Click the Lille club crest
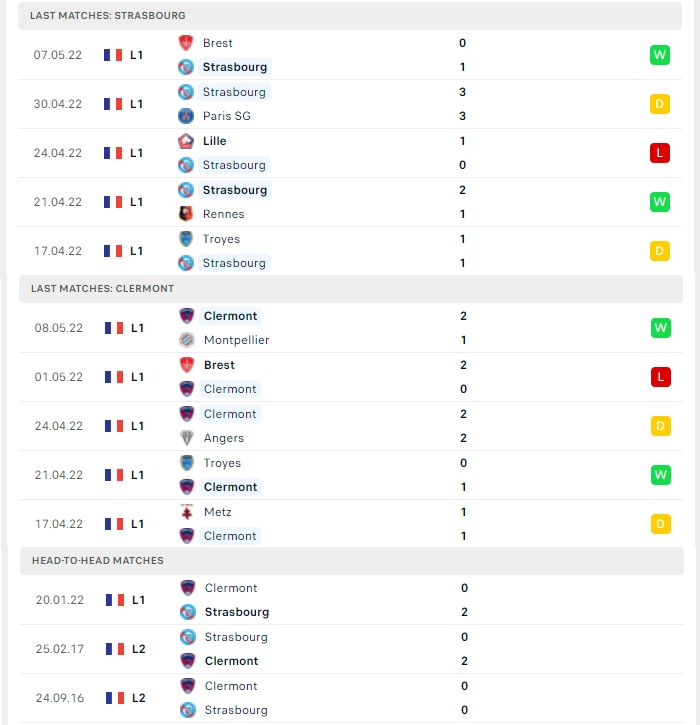Viewport: 700px width, 725px height. (186, 141)
